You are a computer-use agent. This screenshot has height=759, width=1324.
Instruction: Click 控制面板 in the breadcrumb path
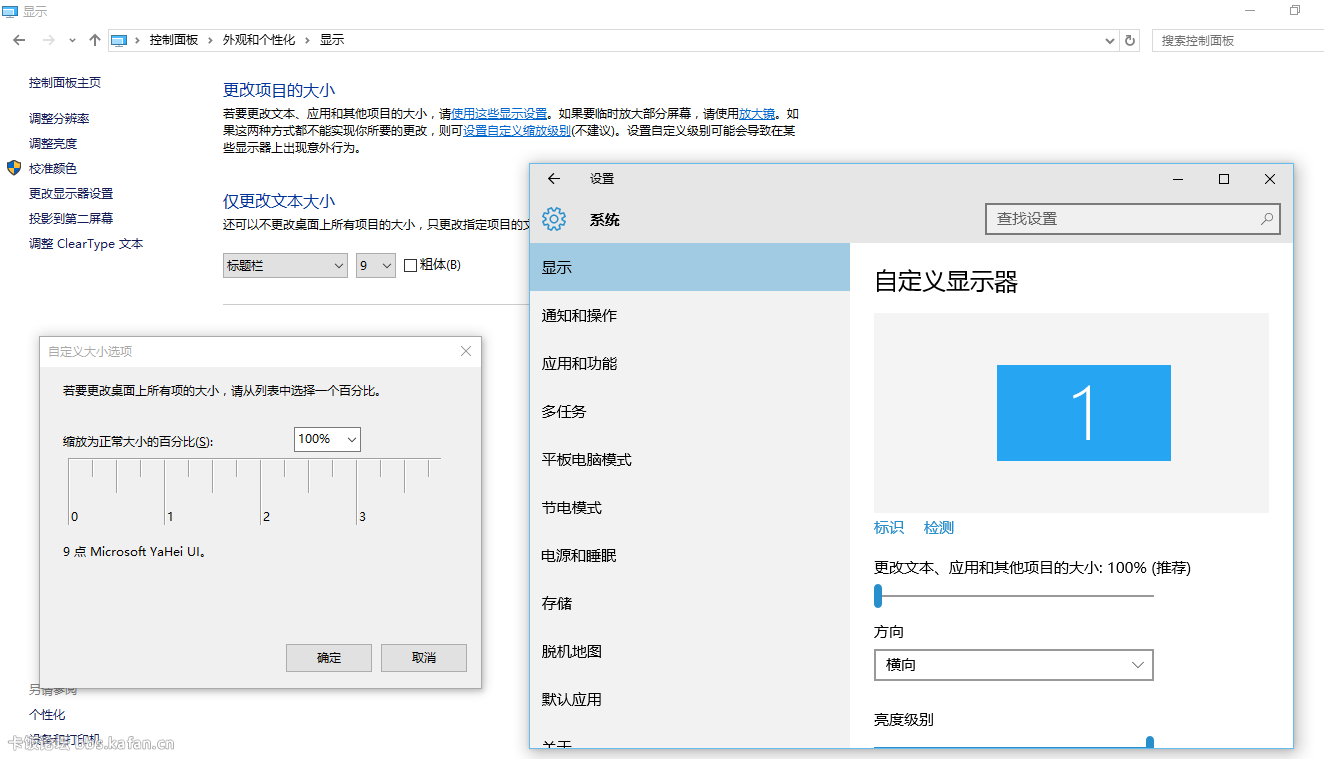coord(174,40)
